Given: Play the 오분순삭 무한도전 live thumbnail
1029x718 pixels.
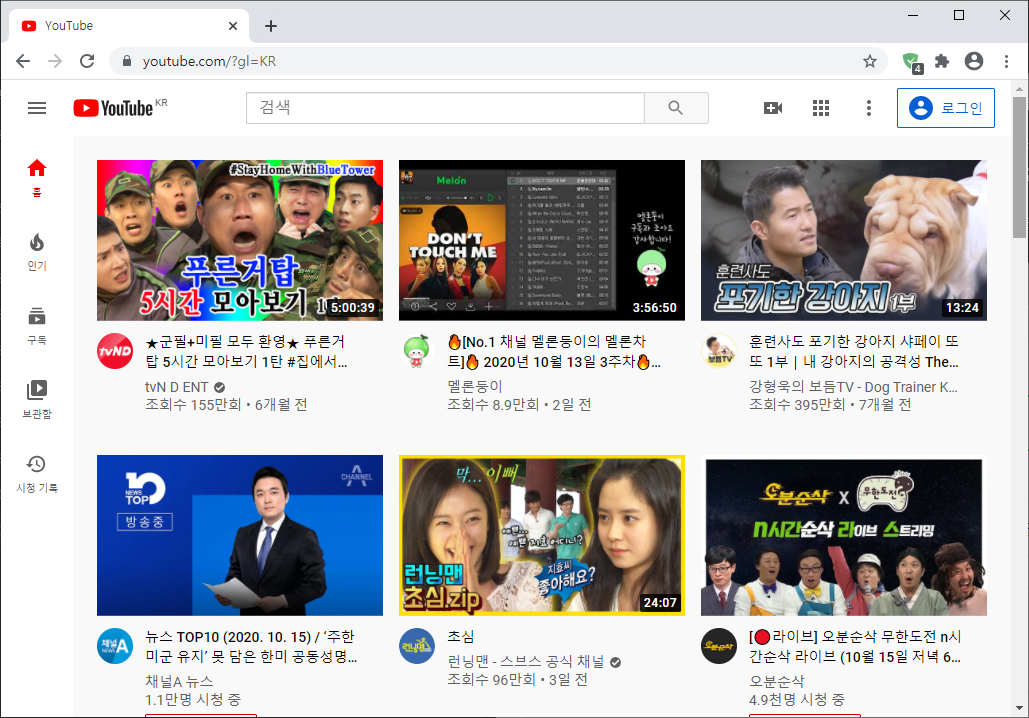Looking at the screenshot, I should coord(843,536).
